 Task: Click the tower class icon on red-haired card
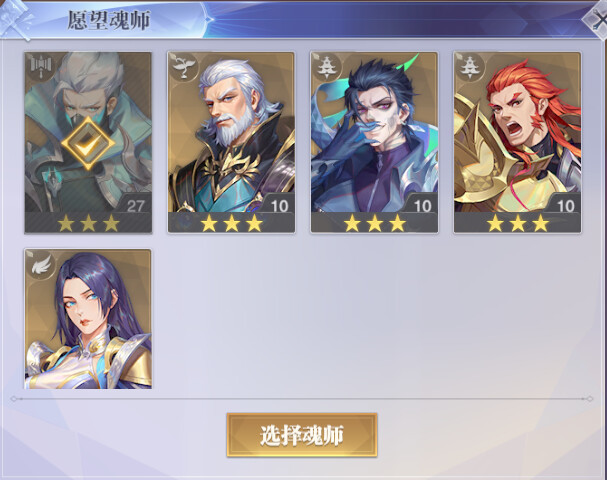[469, 66]
